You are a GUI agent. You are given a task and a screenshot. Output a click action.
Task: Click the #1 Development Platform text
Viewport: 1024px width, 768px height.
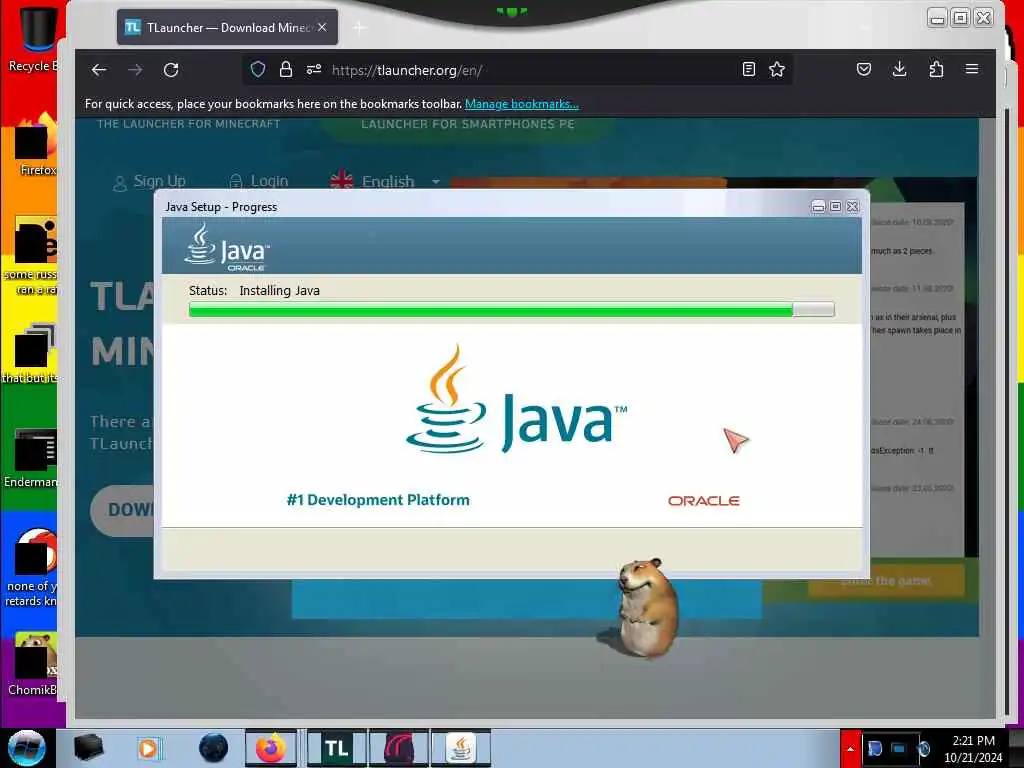click(x=378, y=500)
